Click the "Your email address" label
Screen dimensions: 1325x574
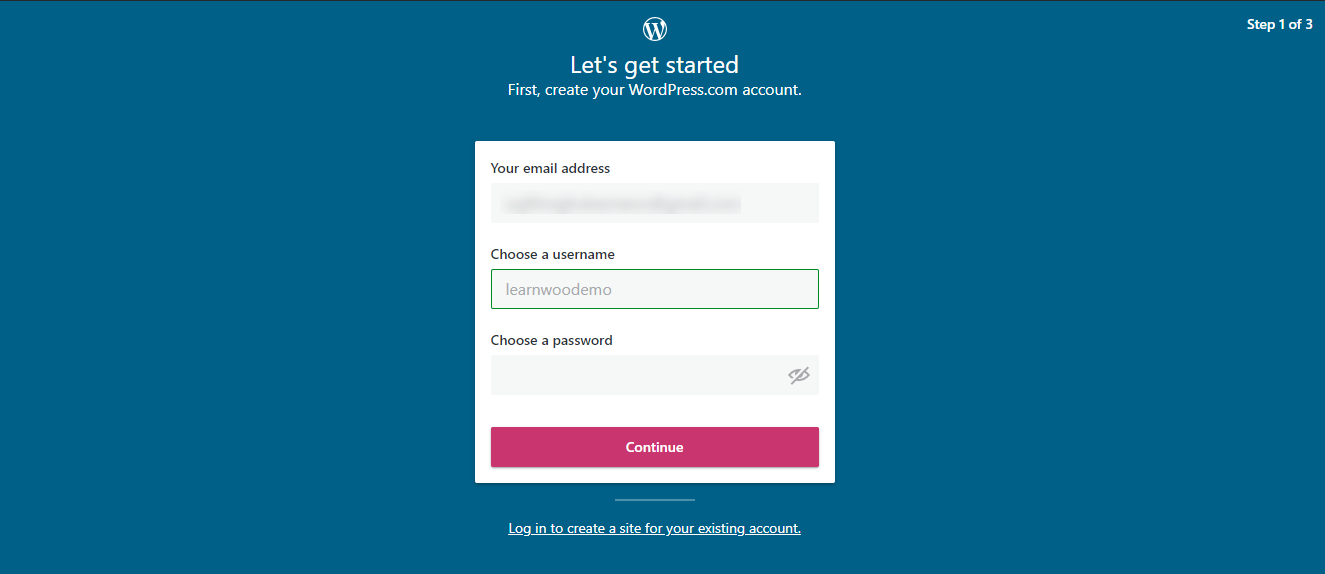pos(550,168)
